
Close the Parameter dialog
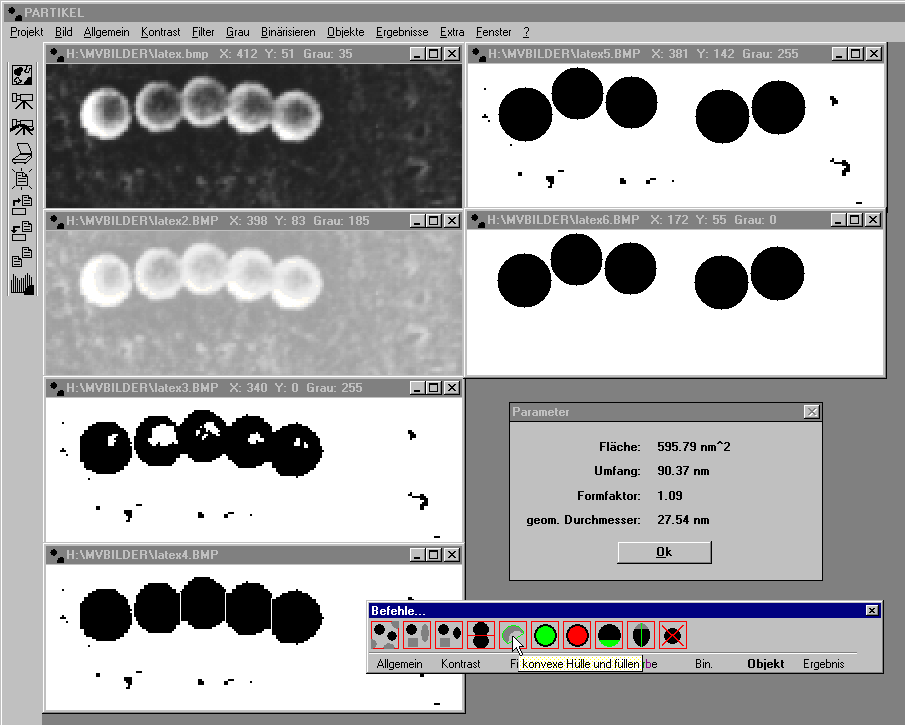tap(811, 412)
